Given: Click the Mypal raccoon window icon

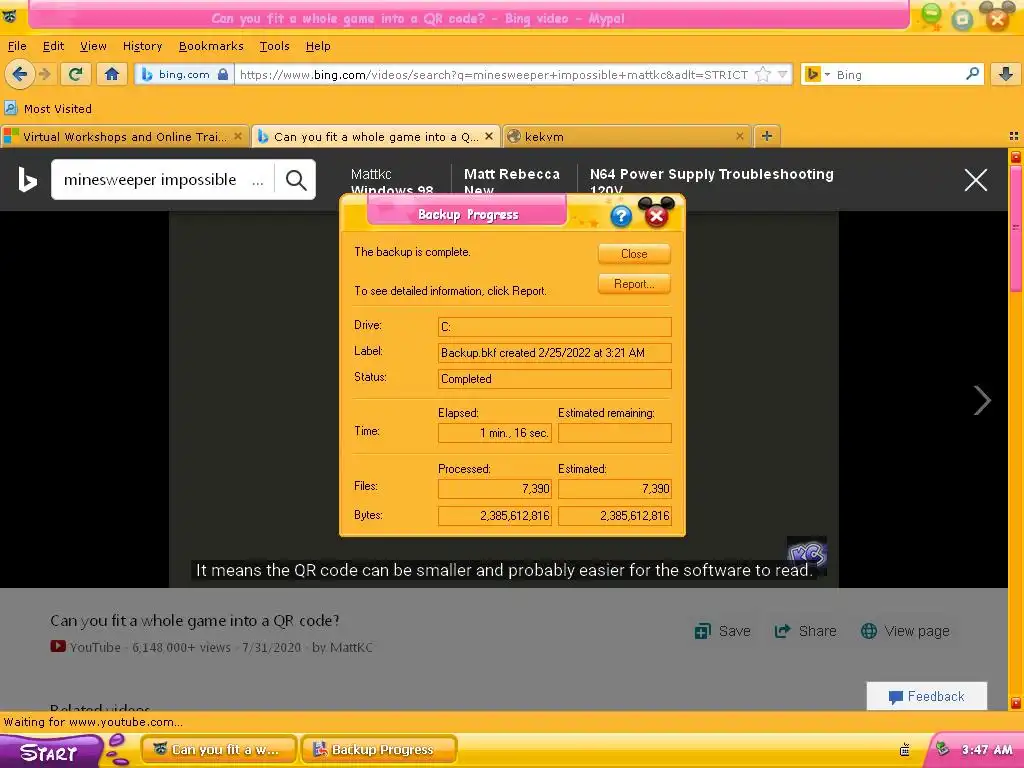Looking at the screenshot, I should click(x=9, y=16).
